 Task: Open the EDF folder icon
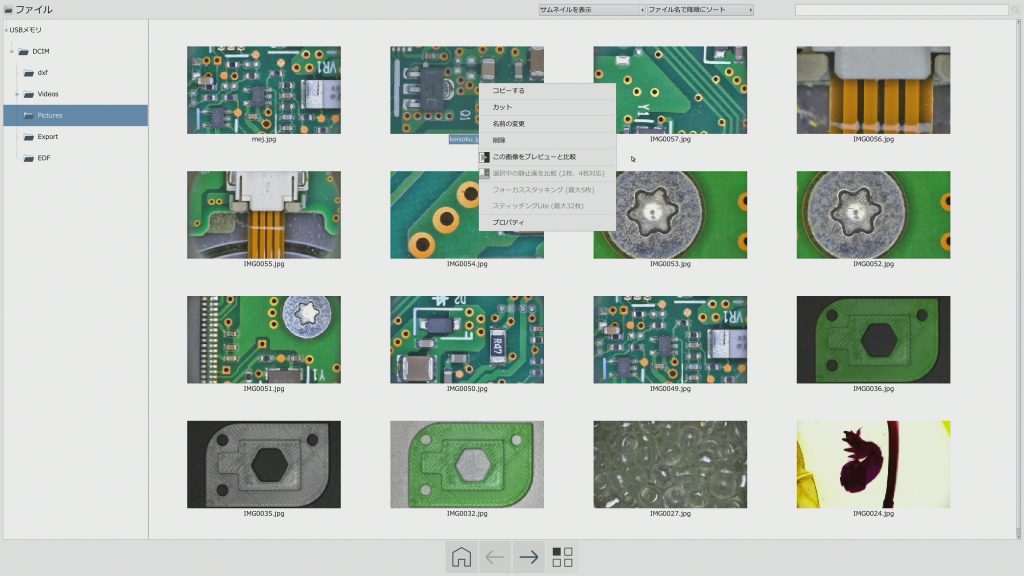30,158
